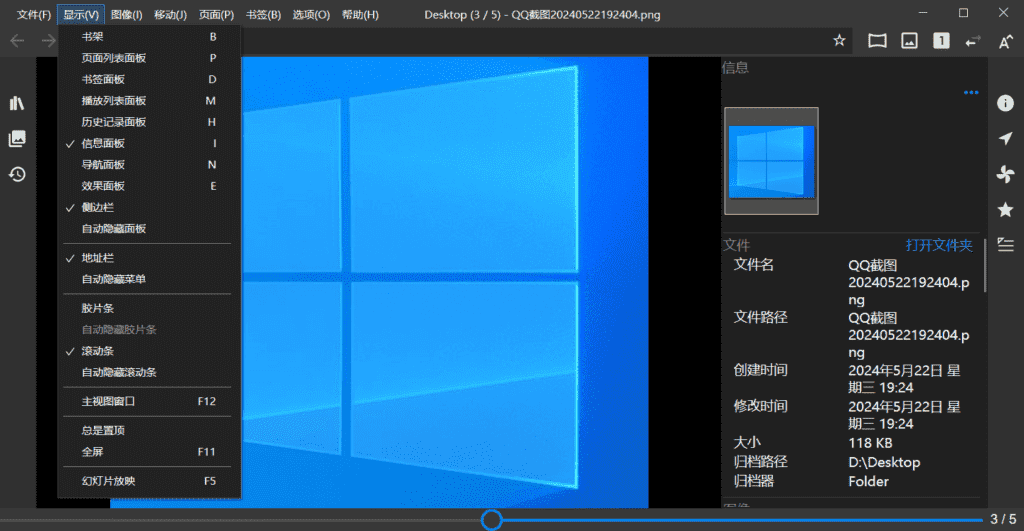The image size is (1024, 531).
Task: Choose 全屏 in the display menu
Action: click(x=92, y=452)
